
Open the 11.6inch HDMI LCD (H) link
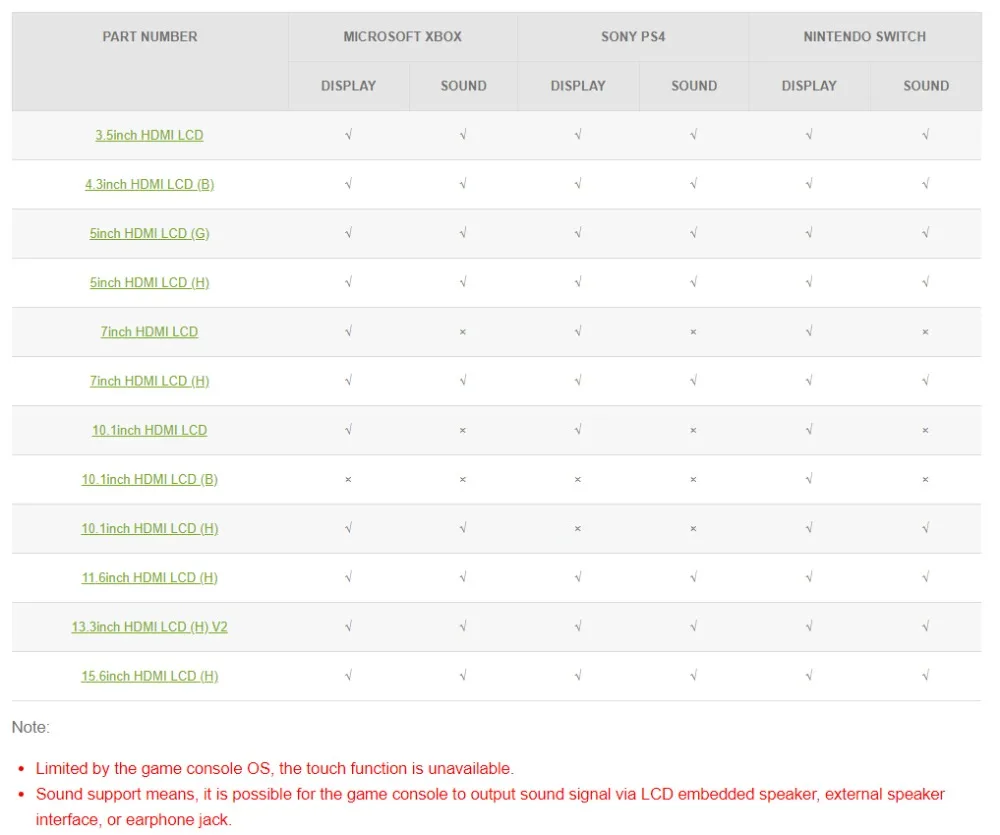click(x=149, y=577)
